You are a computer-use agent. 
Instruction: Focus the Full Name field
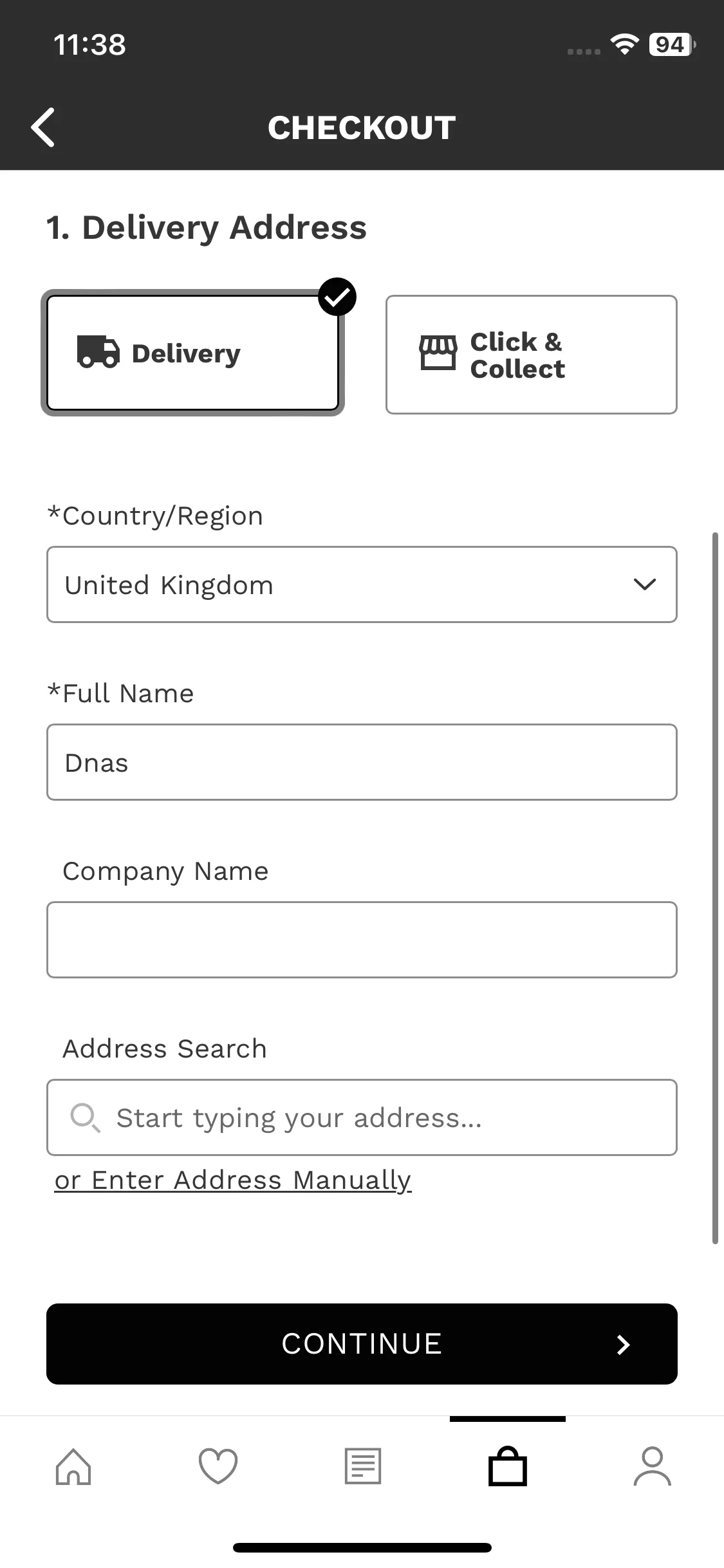[362, 762]
